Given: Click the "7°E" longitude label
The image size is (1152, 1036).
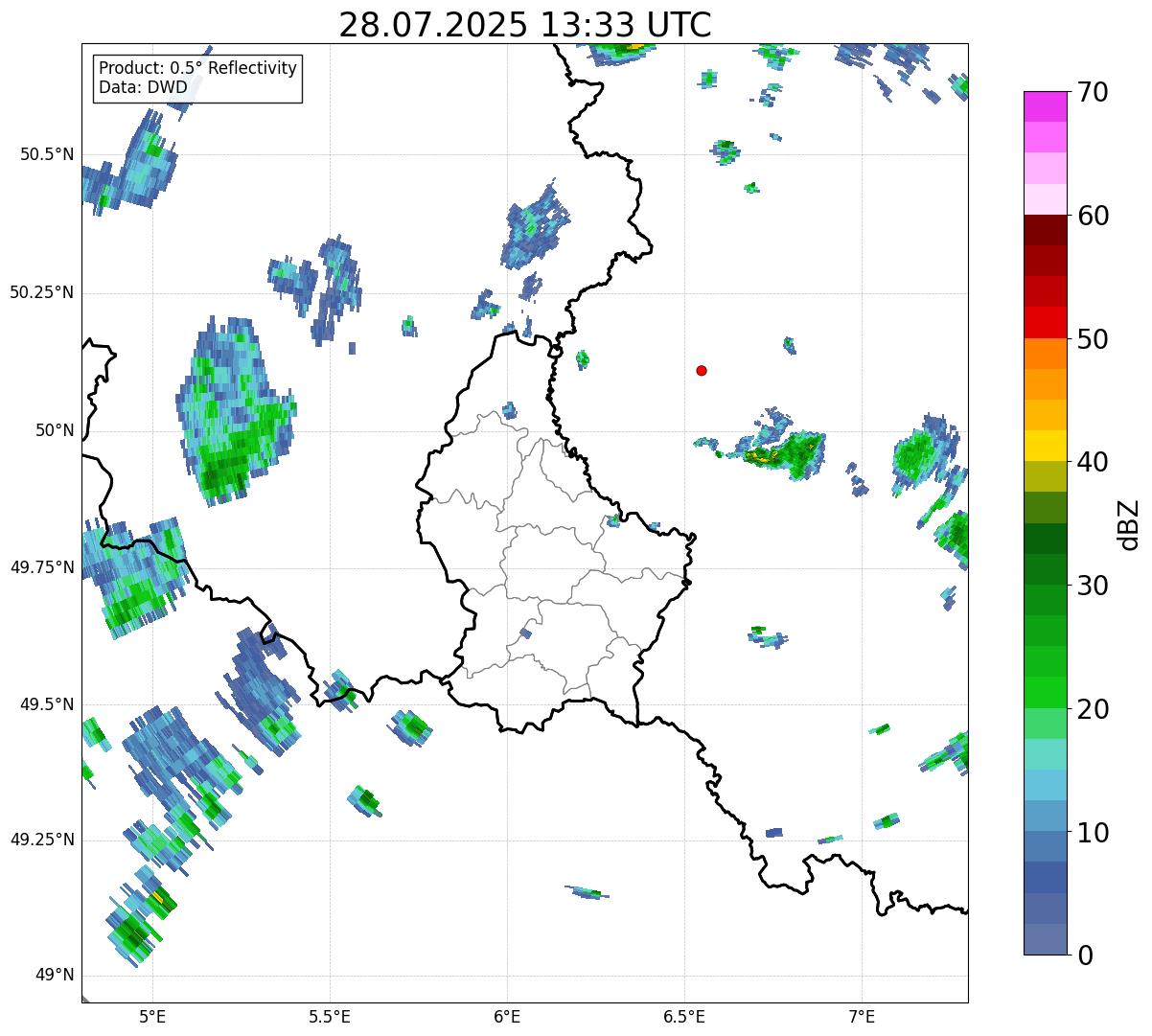Looking at the screenshot, I should pos(862,1017).
